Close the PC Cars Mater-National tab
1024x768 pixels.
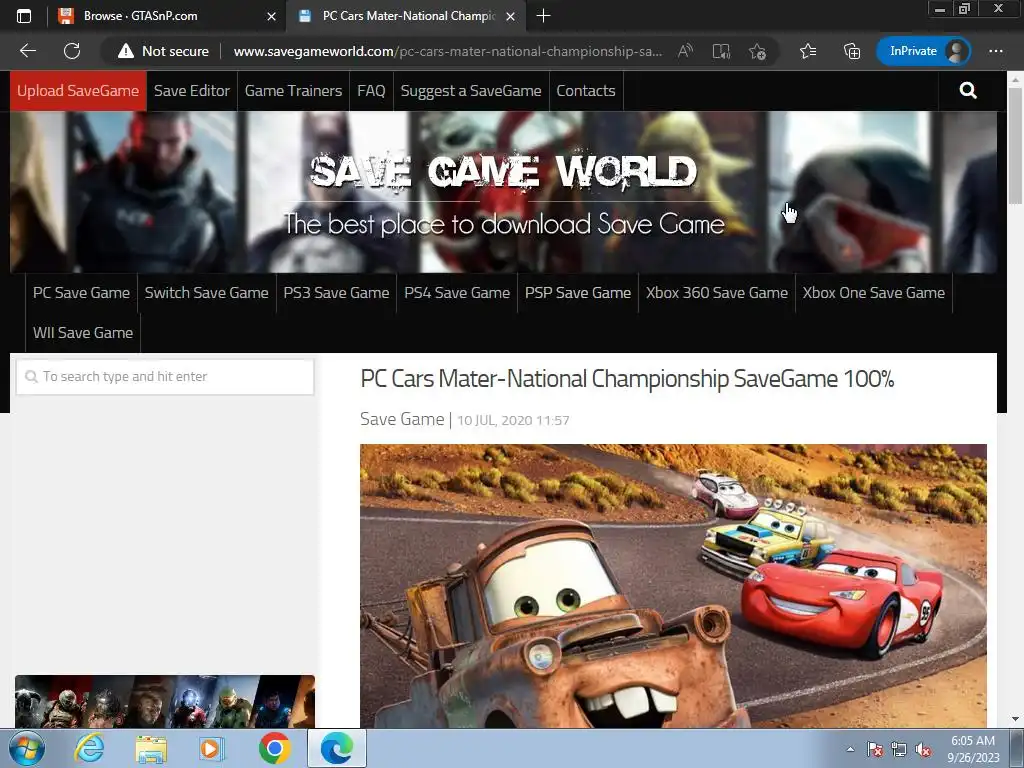pyautogui.click(x=511, y=16)
